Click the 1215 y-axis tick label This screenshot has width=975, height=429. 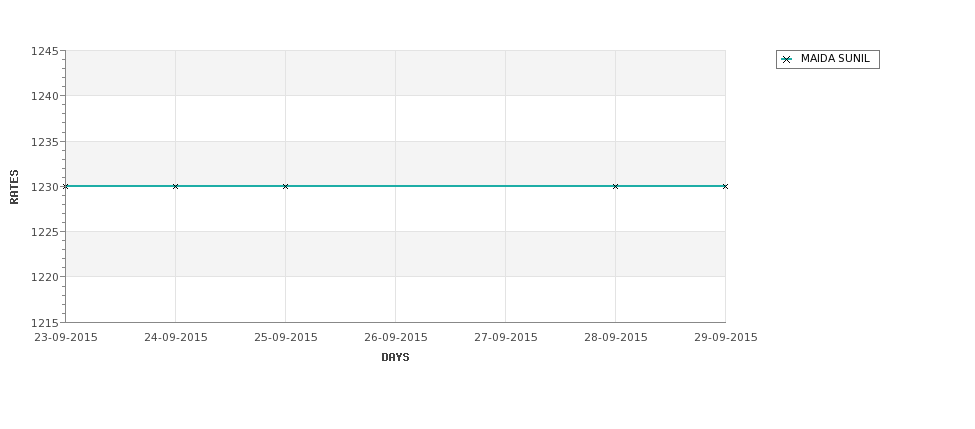(45, 323)
